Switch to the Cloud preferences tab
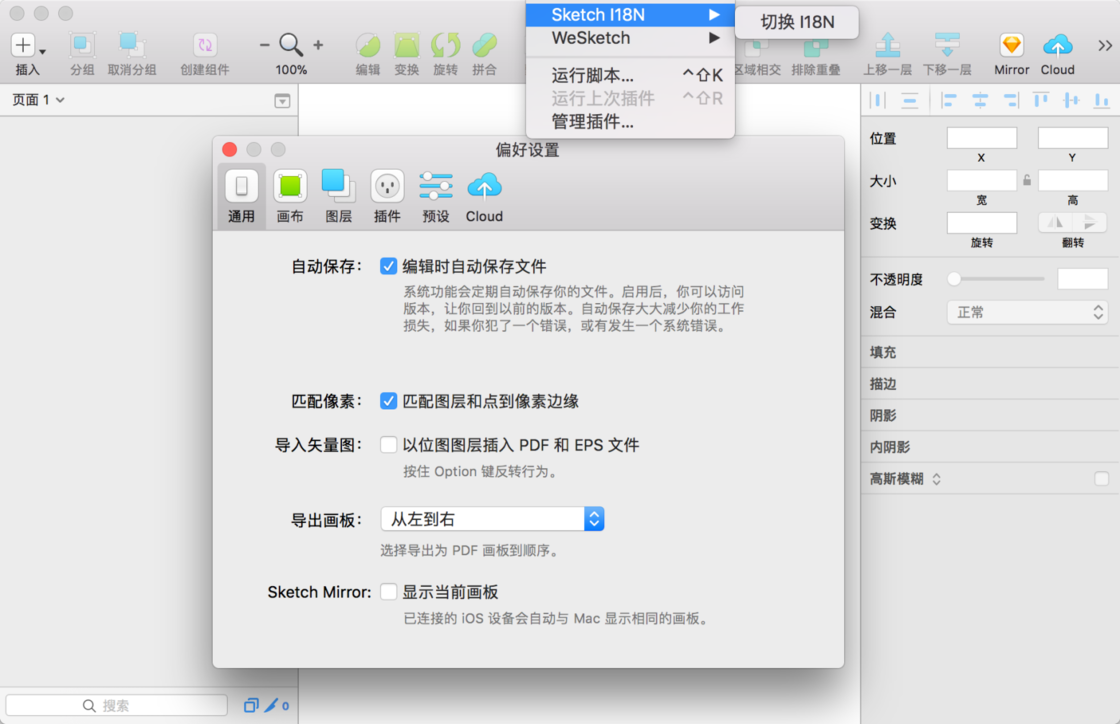1120x724 pixels. [x=484, y=196]
